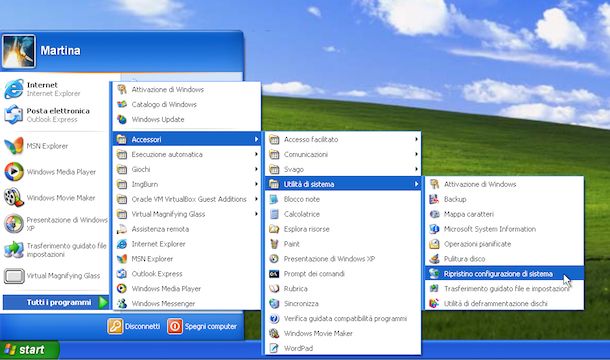Viewport: 610px width, 360px height.
Task: Open Assistenza remota
Action: [187, 229]
